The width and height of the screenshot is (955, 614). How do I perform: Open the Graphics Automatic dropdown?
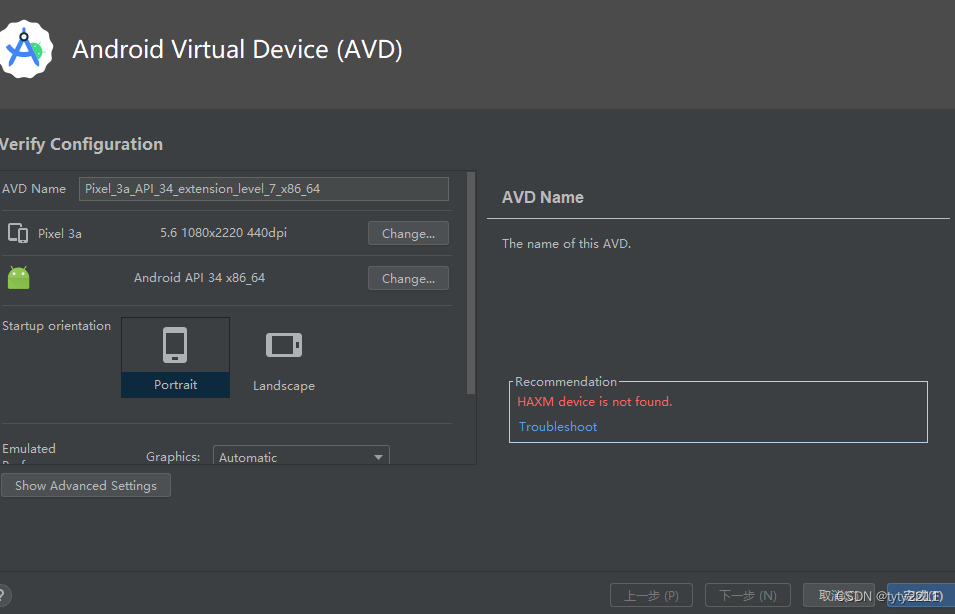pos(301,456)
